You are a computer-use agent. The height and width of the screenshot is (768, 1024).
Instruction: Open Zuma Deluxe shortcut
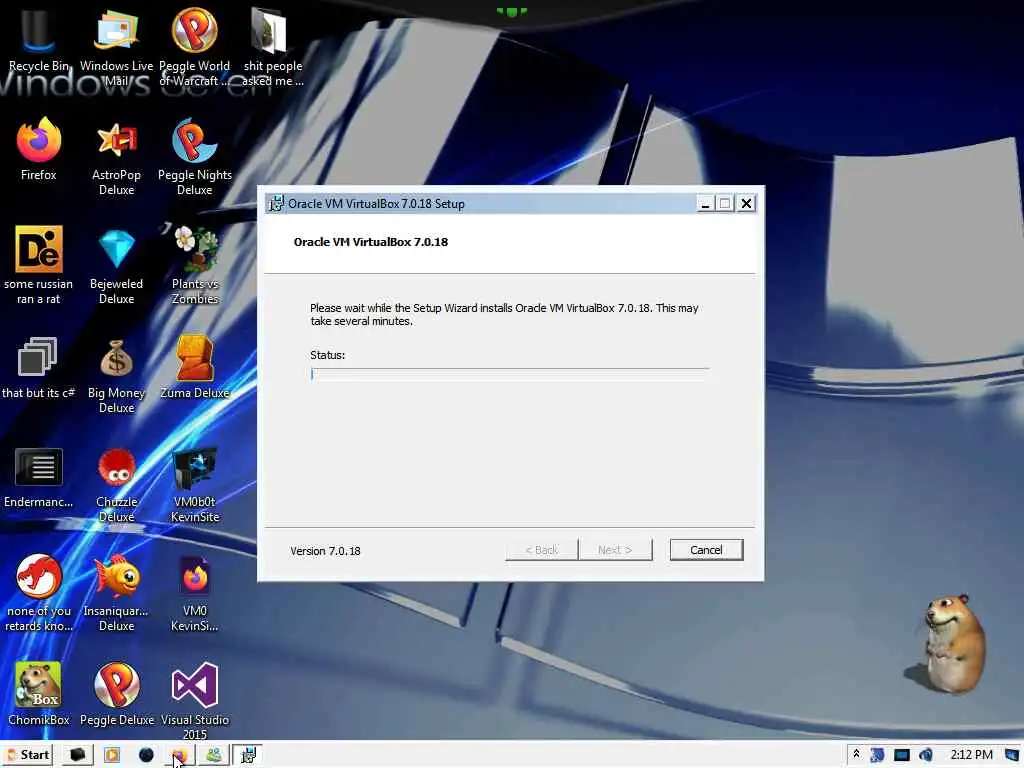pyautogui.click(x=195, y=367)
